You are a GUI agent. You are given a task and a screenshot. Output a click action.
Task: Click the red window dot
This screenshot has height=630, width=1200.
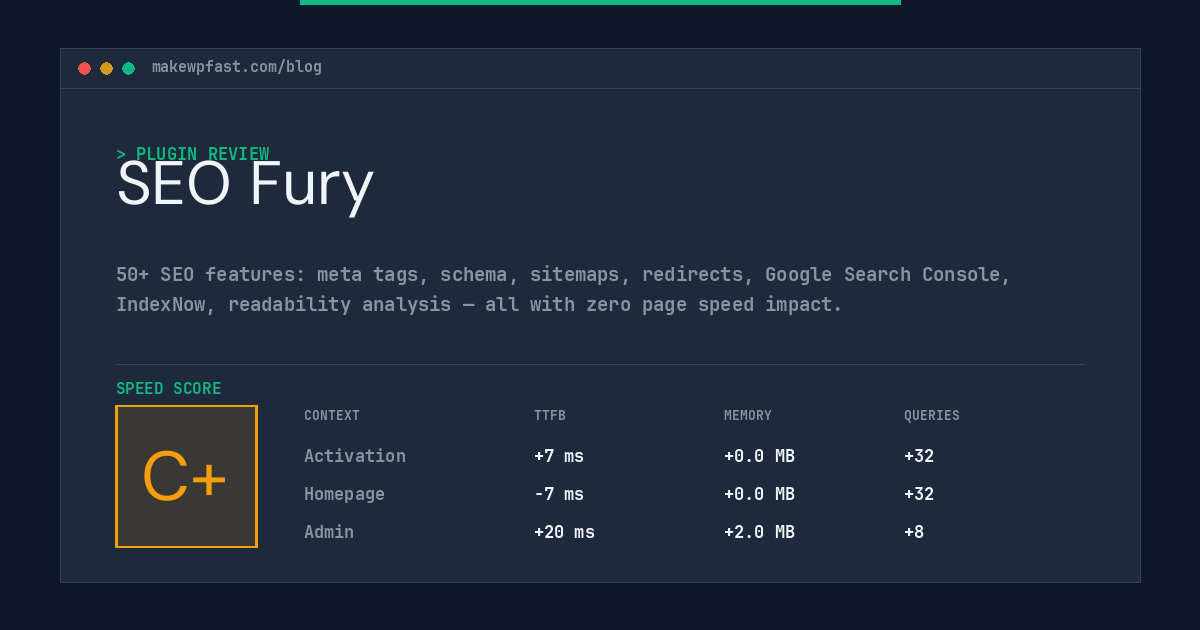tap(84, 68)
